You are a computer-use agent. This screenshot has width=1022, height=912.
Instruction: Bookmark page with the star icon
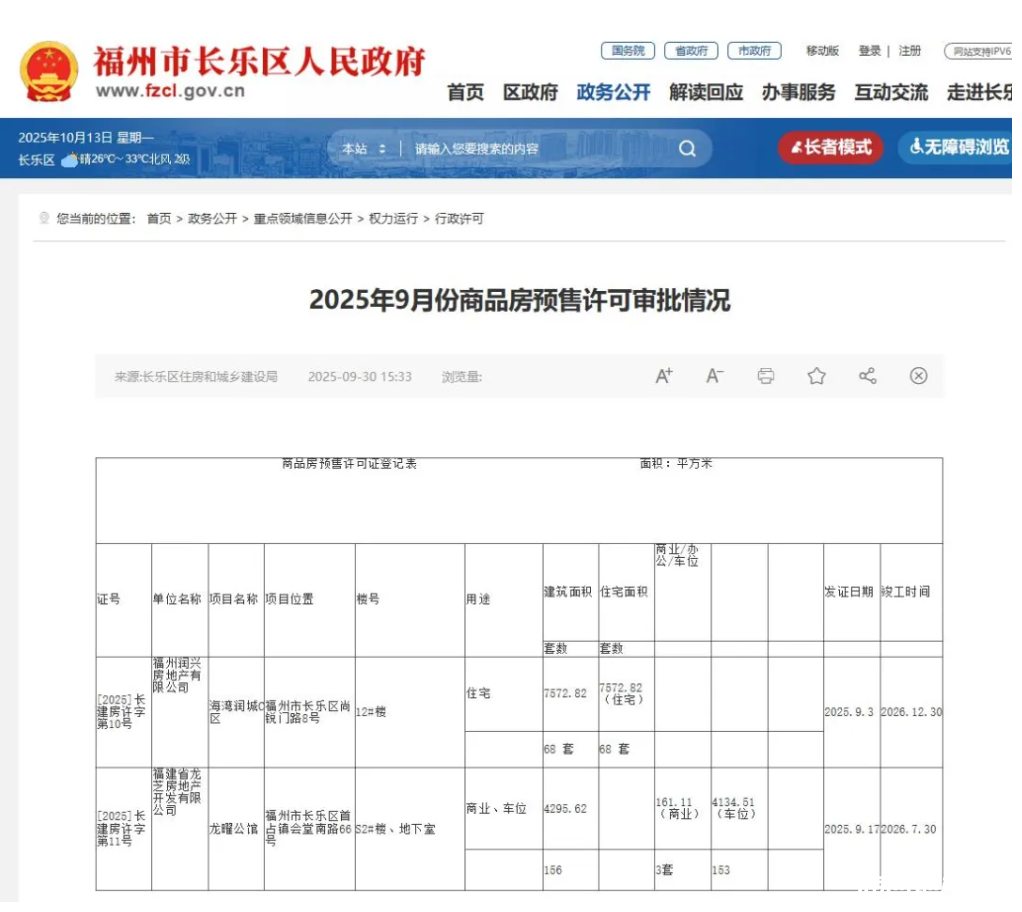[x=817, y=376]
